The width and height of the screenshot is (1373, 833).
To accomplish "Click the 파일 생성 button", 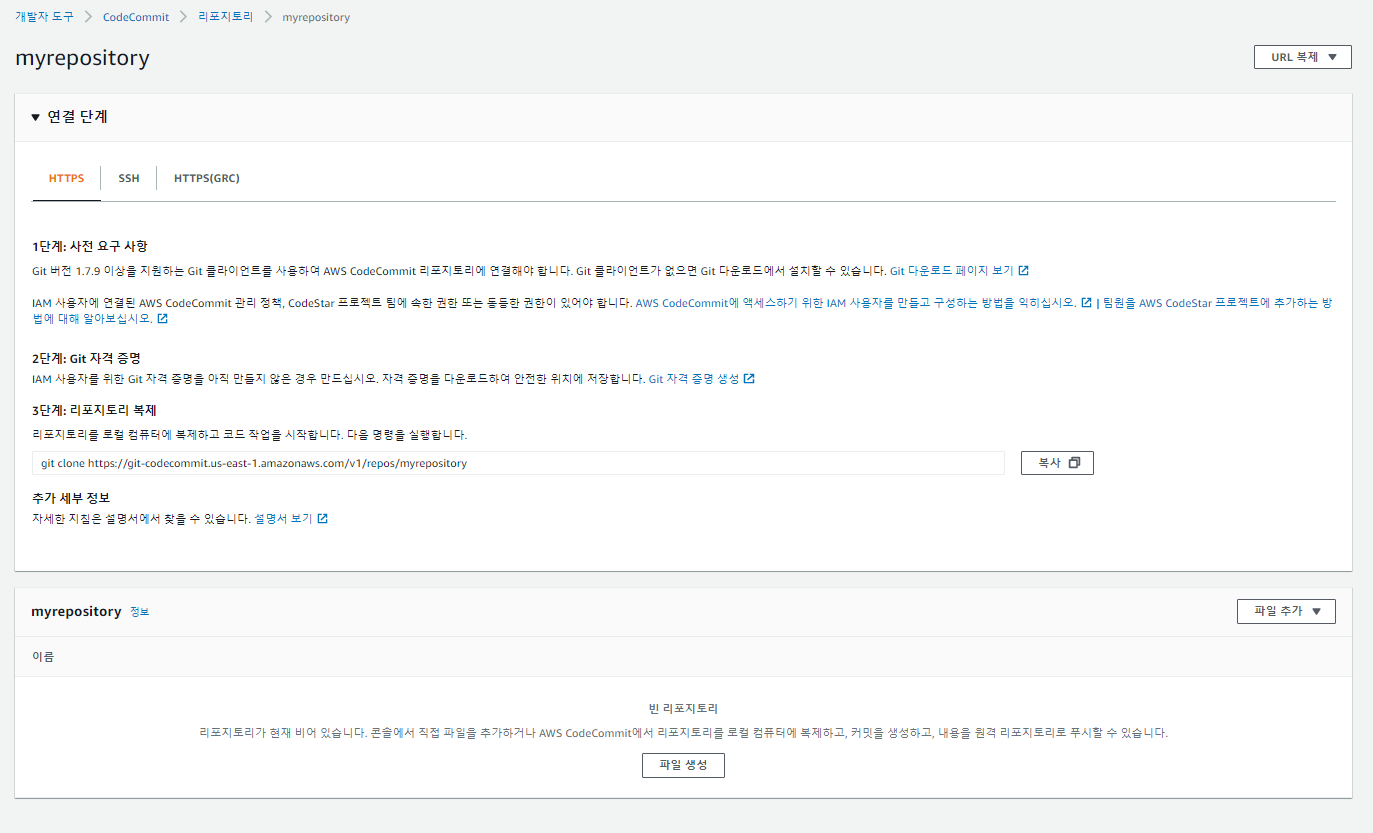I will pos(683,765).
